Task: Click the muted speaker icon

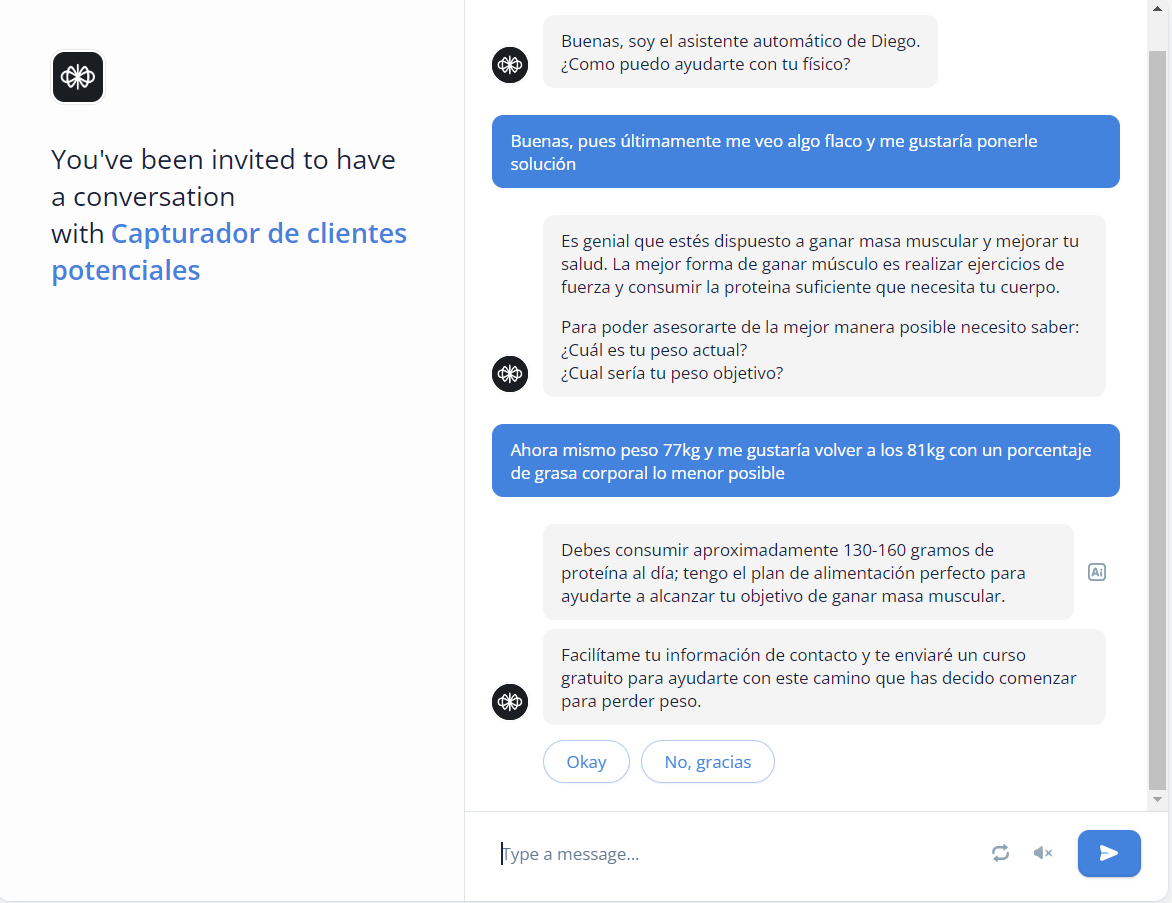Action: click(x=1043, y=853)
